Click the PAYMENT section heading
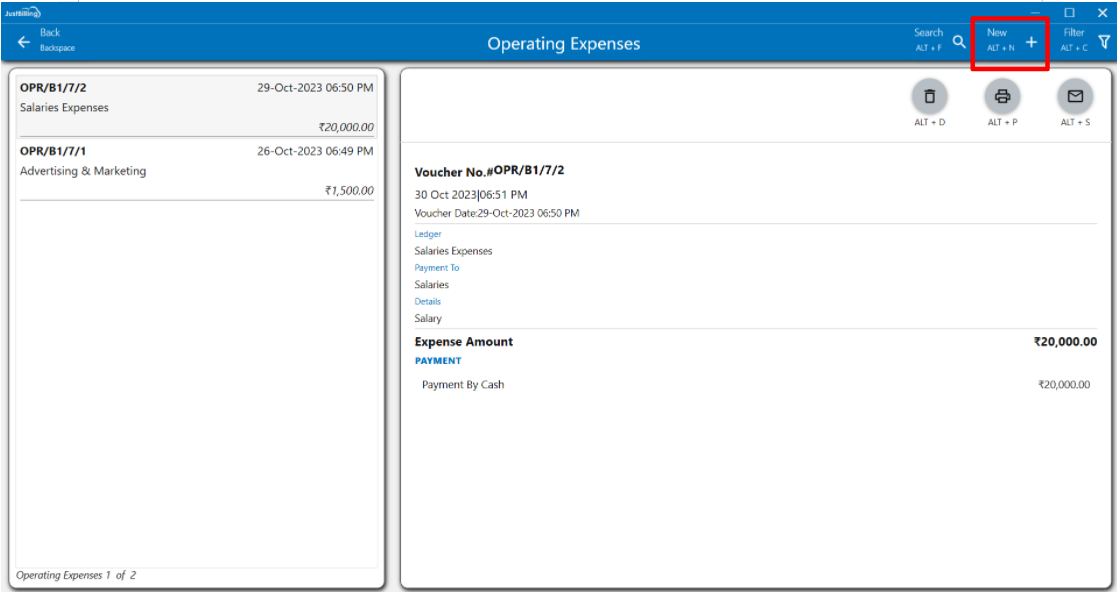Image resolution: width=1117 pixels, height=592 pixels. pyautogui.click(x=438, y=361)
